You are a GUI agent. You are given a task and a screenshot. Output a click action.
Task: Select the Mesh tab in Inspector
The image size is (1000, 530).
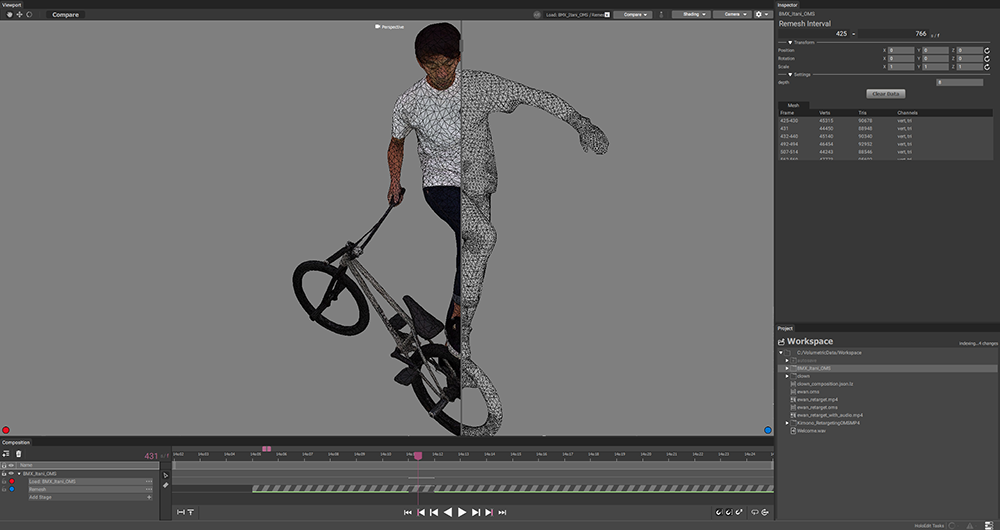(793, 105)
